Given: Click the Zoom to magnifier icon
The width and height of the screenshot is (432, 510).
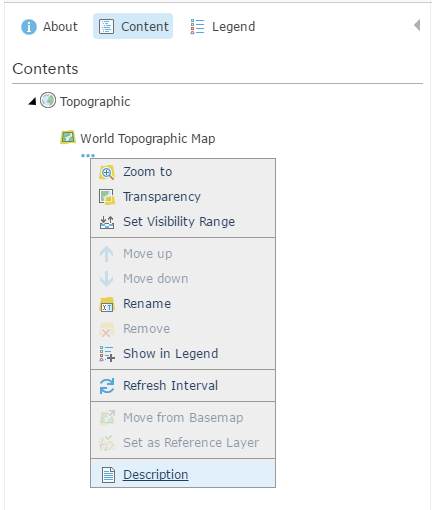Looking at the screenshot, I should 107,172.
